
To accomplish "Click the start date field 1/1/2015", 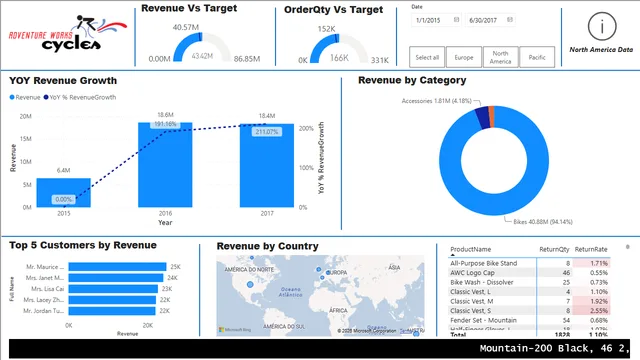I will coord(436,20).
